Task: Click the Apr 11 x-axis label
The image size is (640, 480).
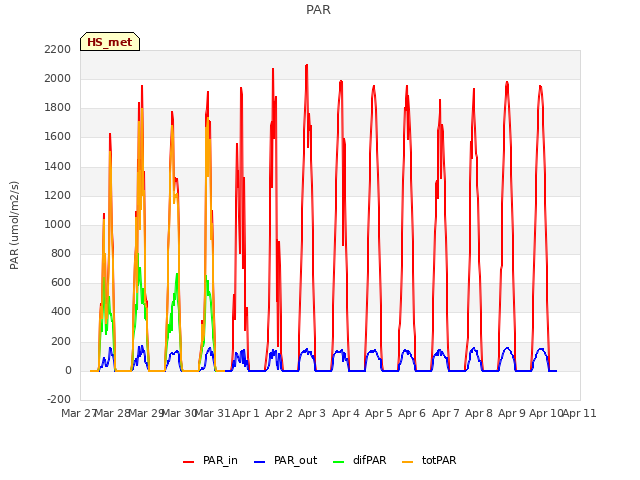Action: coord(580,413)
